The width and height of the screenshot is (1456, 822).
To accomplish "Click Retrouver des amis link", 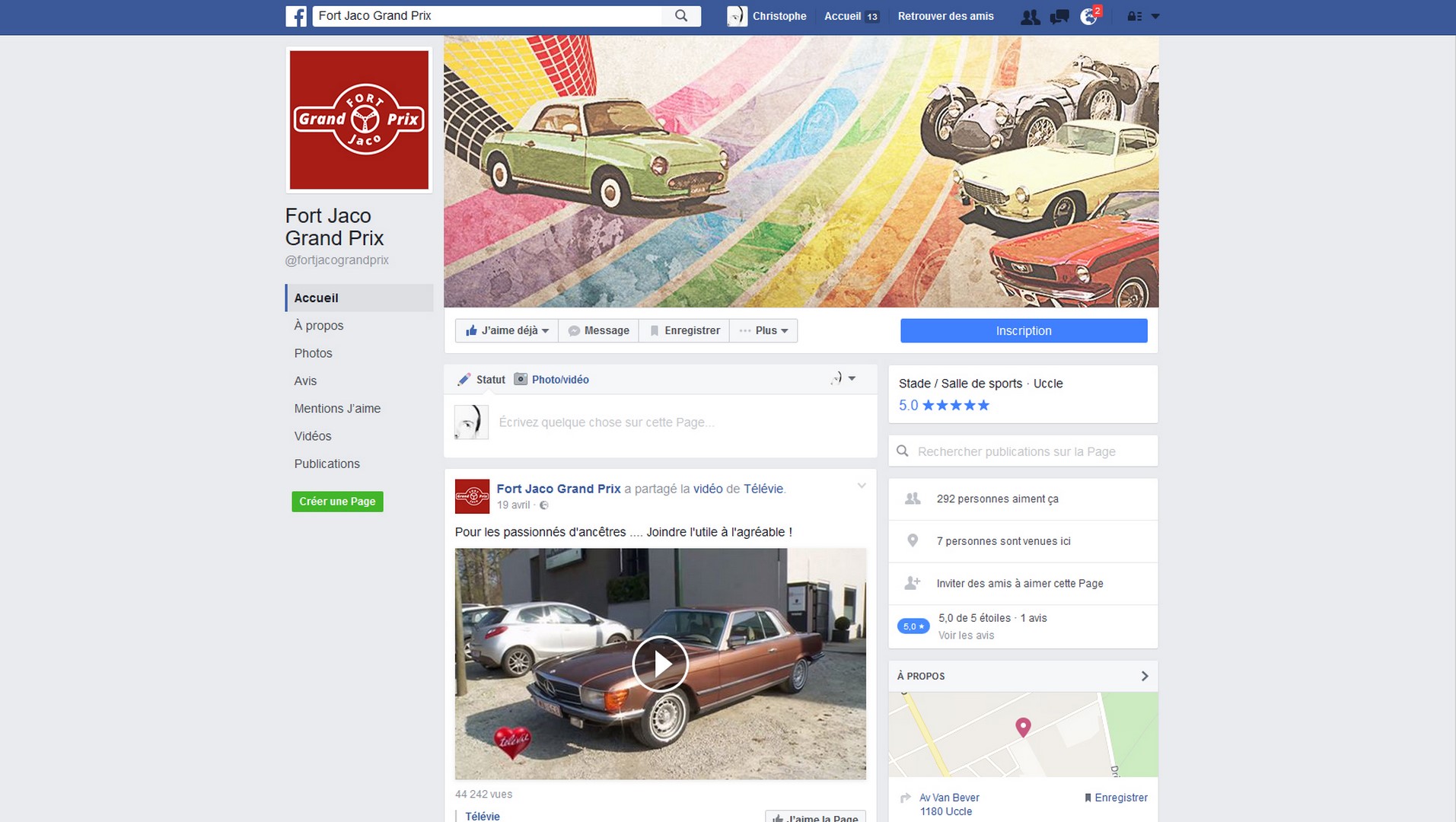I will (x=945, y=16).
